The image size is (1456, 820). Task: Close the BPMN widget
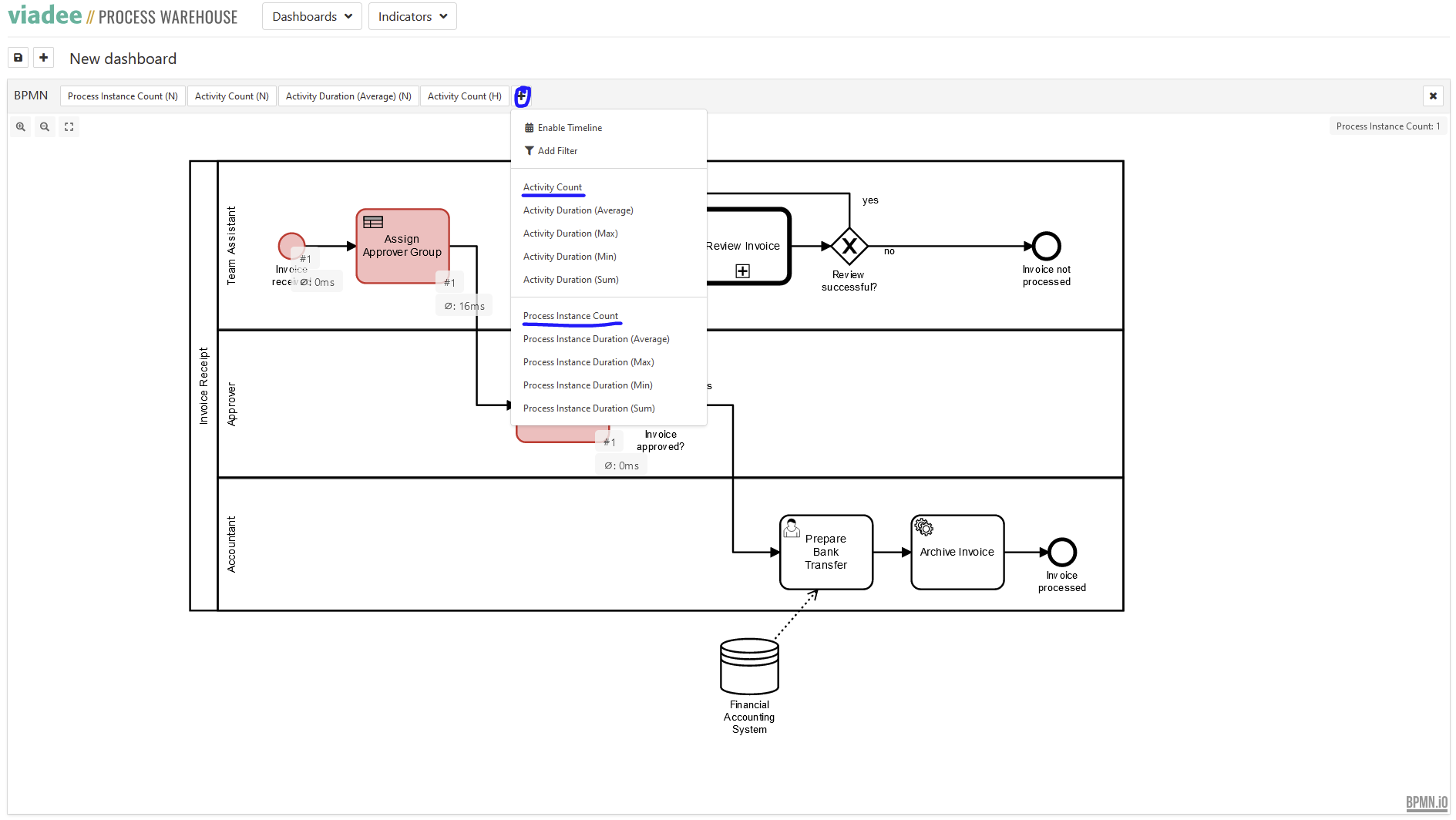point(1433,96)
